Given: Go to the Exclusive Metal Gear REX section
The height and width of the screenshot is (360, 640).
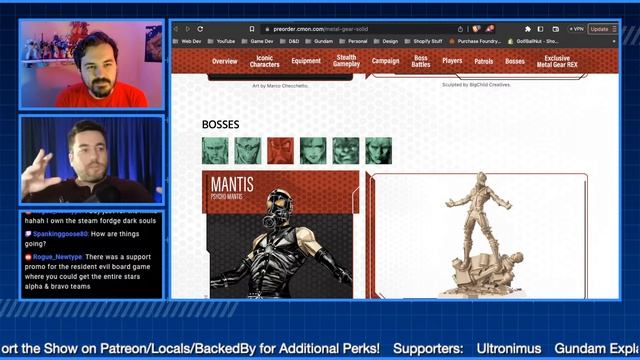Looking at the screenshot, I should [557, 61].
